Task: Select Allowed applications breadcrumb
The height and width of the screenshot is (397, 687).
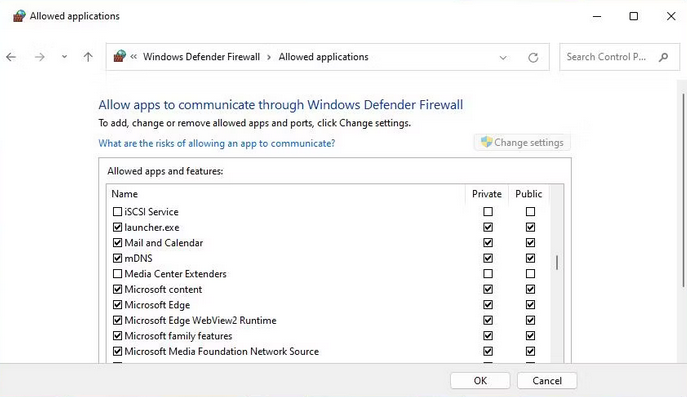Action: pyautogui.click(x=323, y=57)
